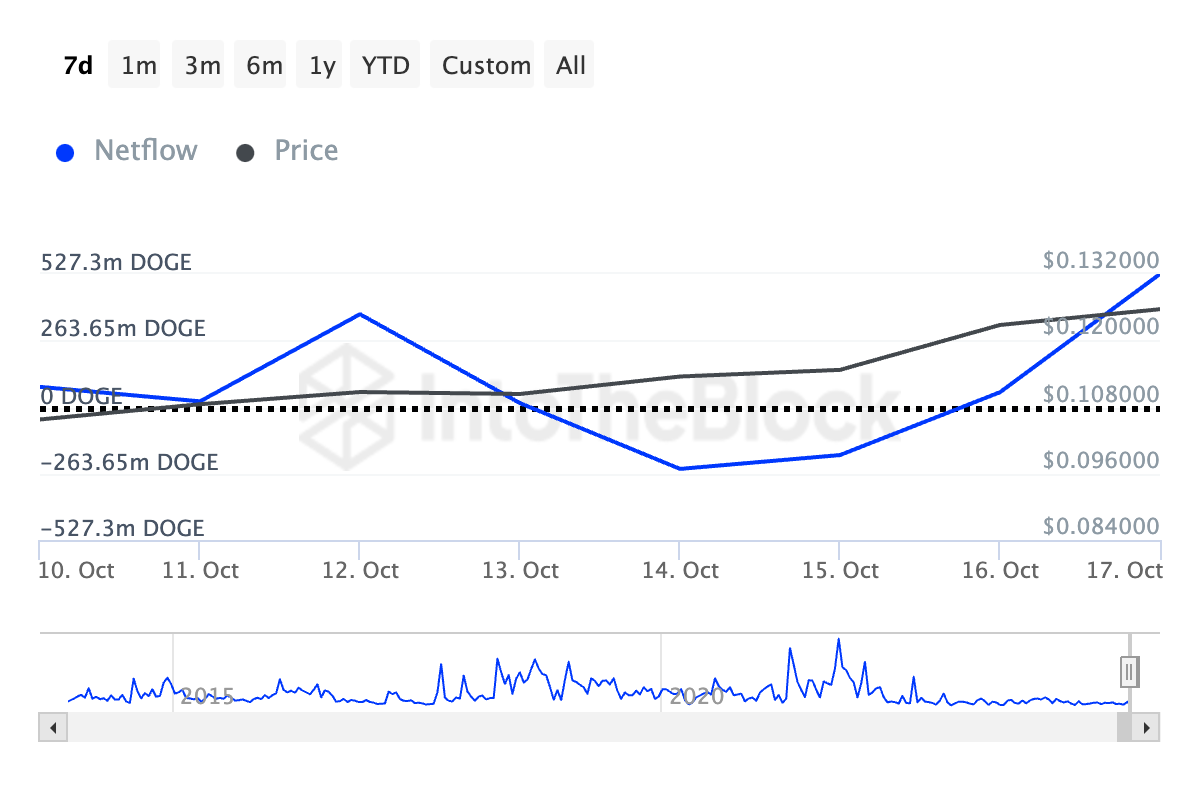The width and height of the screenshot is (1200, 800).
Task: Show the 1y time range
Action: (322, 66)
